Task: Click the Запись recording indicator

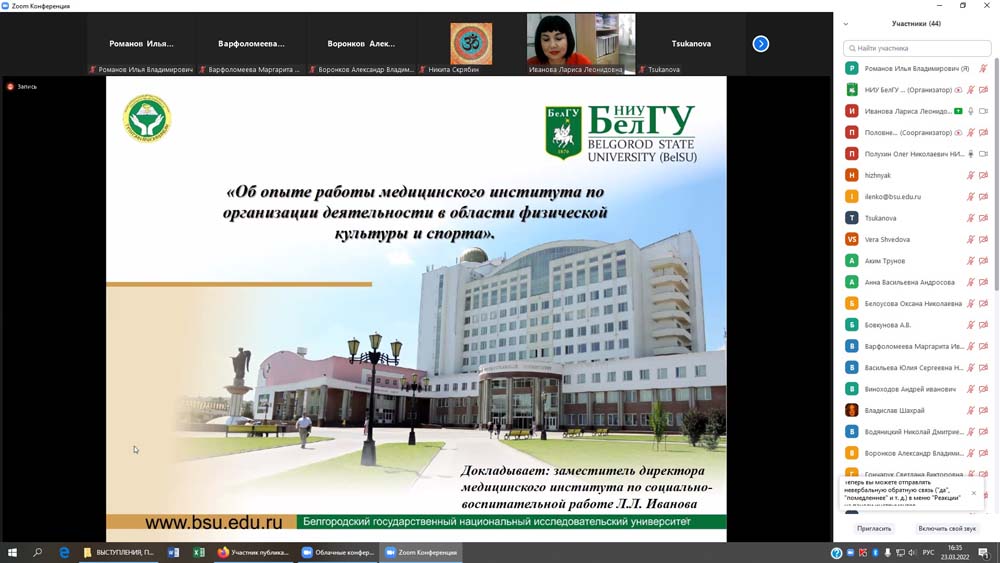Action: [x=22, y=87]
